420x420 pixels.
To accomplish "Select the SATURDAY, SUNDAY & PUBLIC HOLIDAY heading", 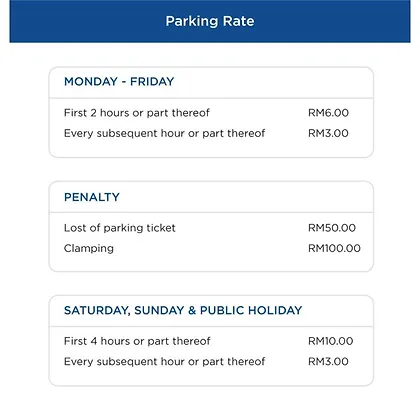I will (183, 310).
